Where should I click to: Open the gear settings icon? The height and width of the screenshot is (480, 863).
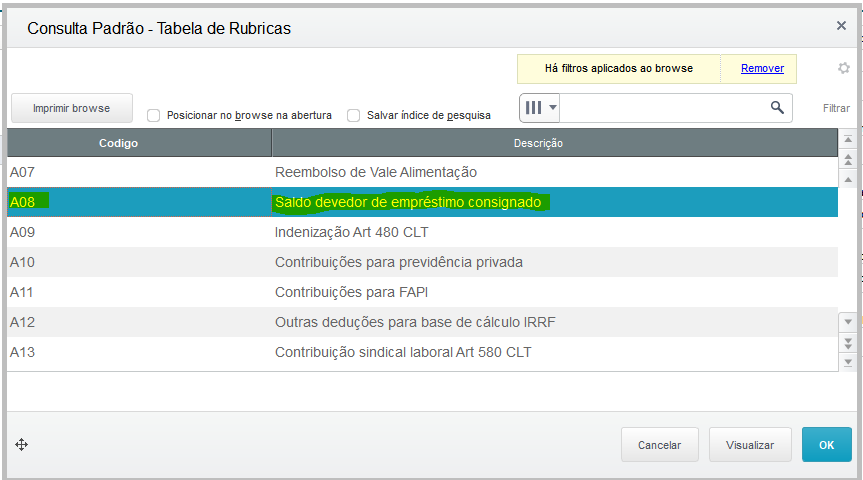tap(844, 68)
